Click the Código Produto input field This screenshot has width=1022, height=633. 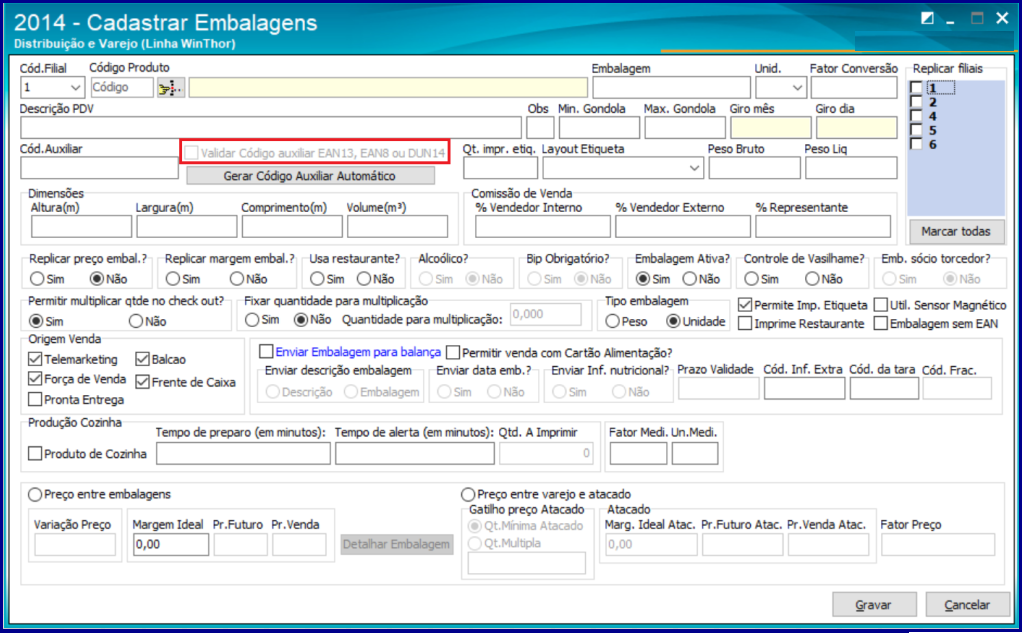[122, 87]
